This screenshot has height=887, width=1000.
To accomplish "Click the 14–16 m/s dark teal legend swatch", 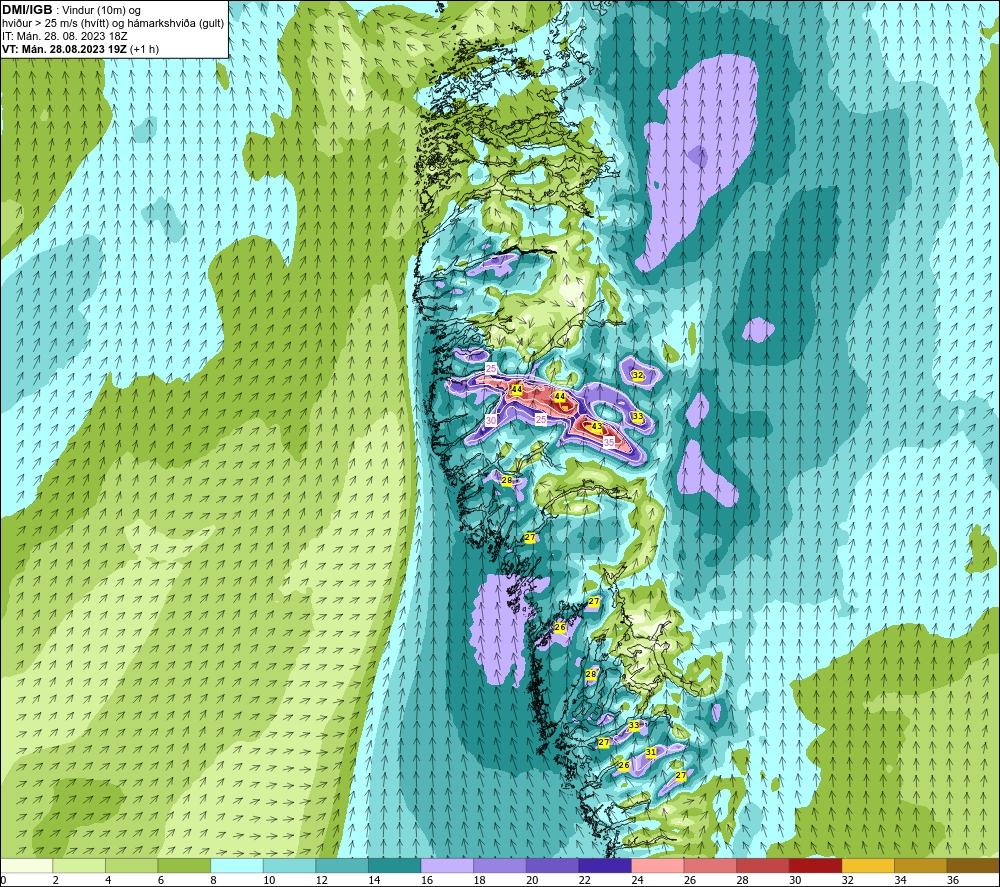I will (x=395, y=865).
